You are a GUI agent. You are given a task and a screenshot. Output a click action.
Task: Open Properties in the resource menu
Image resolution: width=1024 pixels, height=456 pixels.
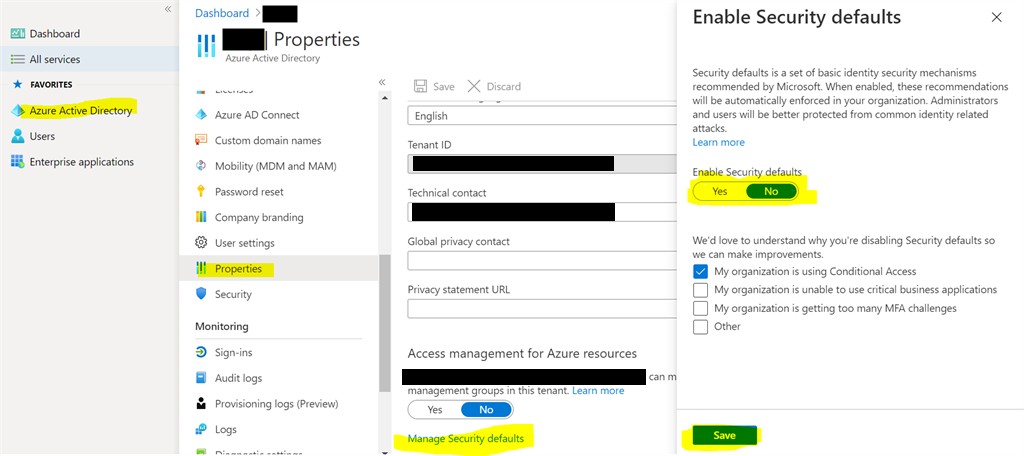coord(238,269)
